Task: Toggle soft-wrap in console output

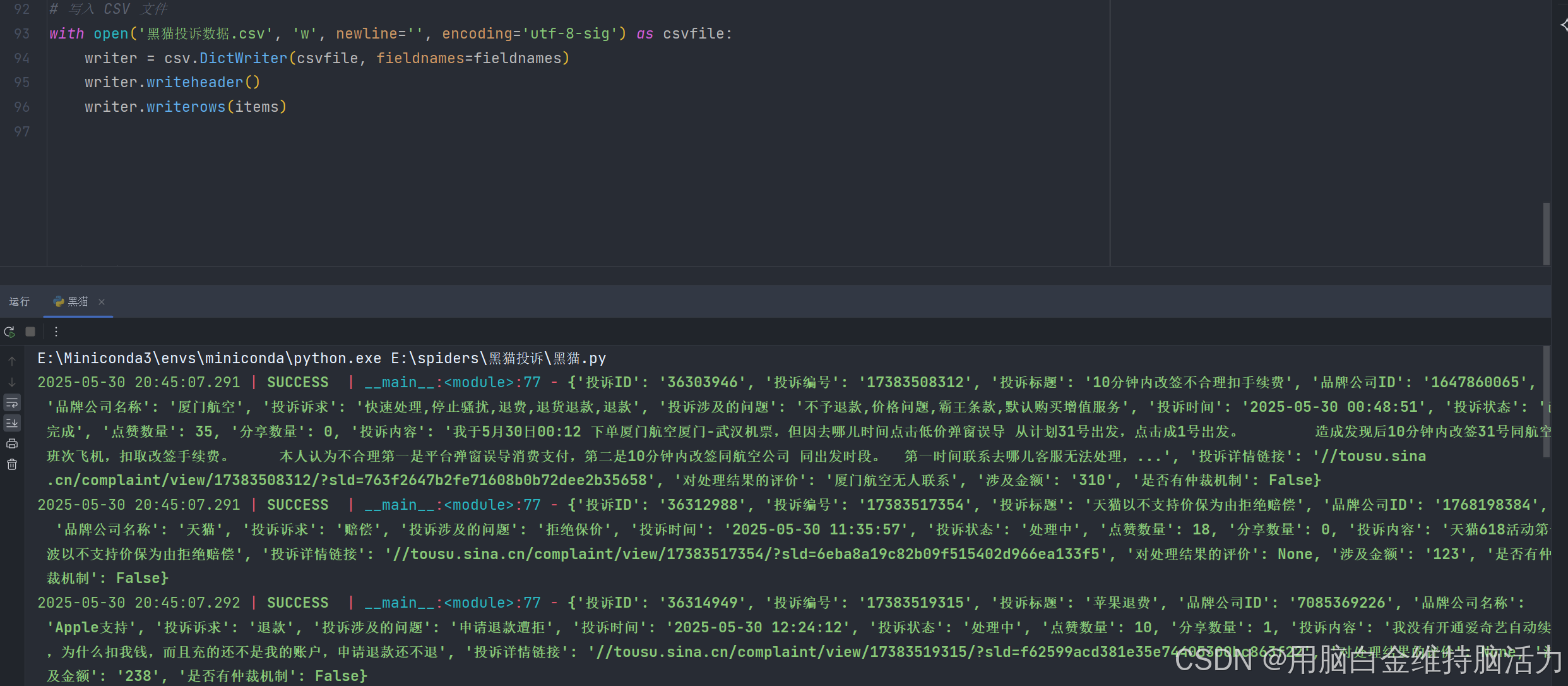Action: point(12,403)
